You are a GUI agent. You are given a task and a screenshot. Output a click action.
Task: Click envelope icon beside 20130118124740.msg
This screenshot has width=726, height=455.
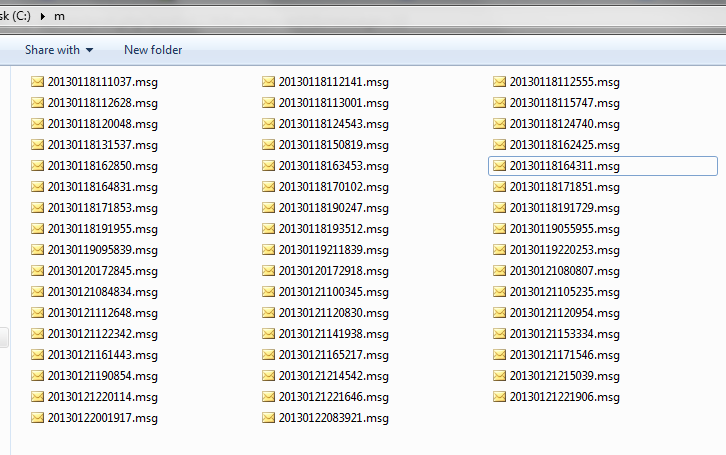coord(500,124)
